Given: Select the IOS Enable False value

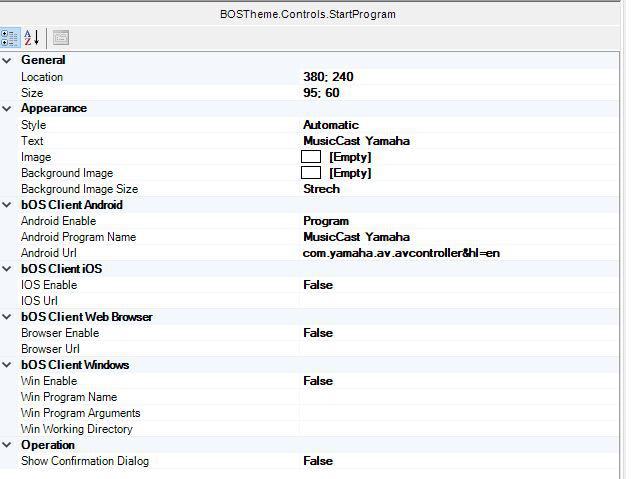Looking at the screenshot, I should click(318, 285).
